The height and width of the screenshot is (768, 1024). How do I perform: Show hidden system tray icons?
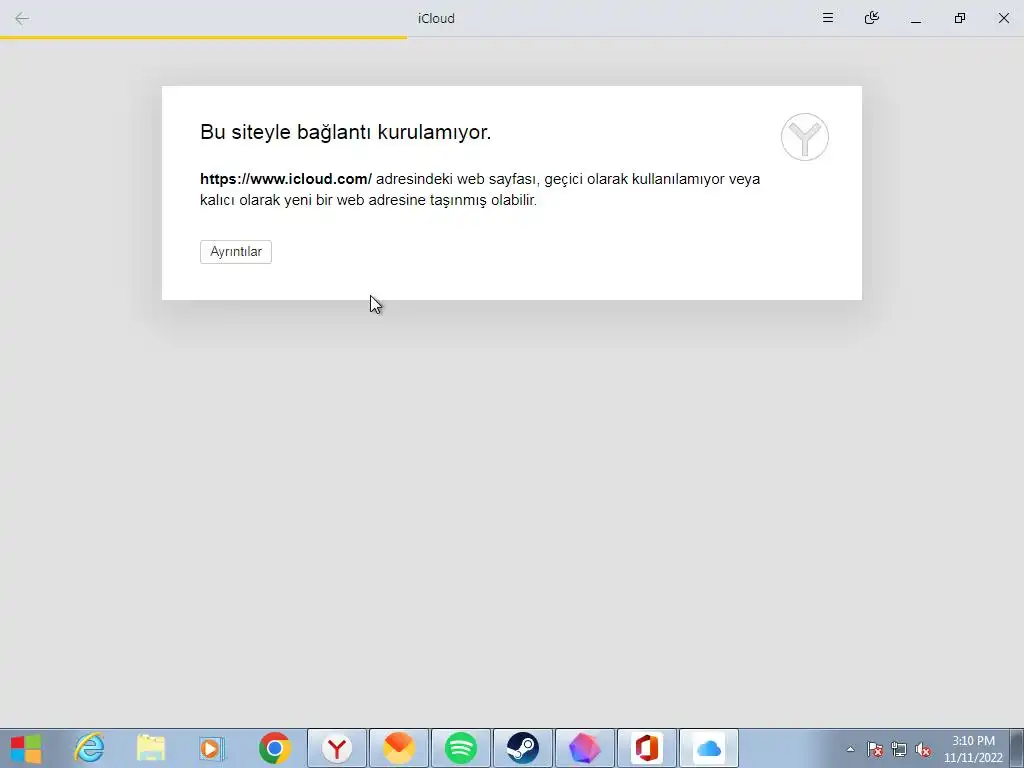(850, 749)
